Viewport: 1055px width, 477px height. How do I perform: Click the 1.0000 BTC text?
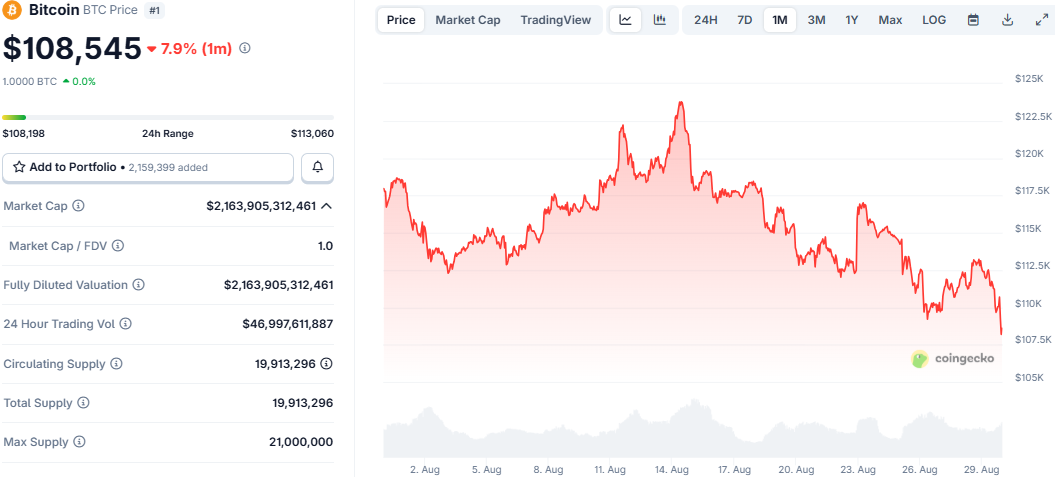30,81
